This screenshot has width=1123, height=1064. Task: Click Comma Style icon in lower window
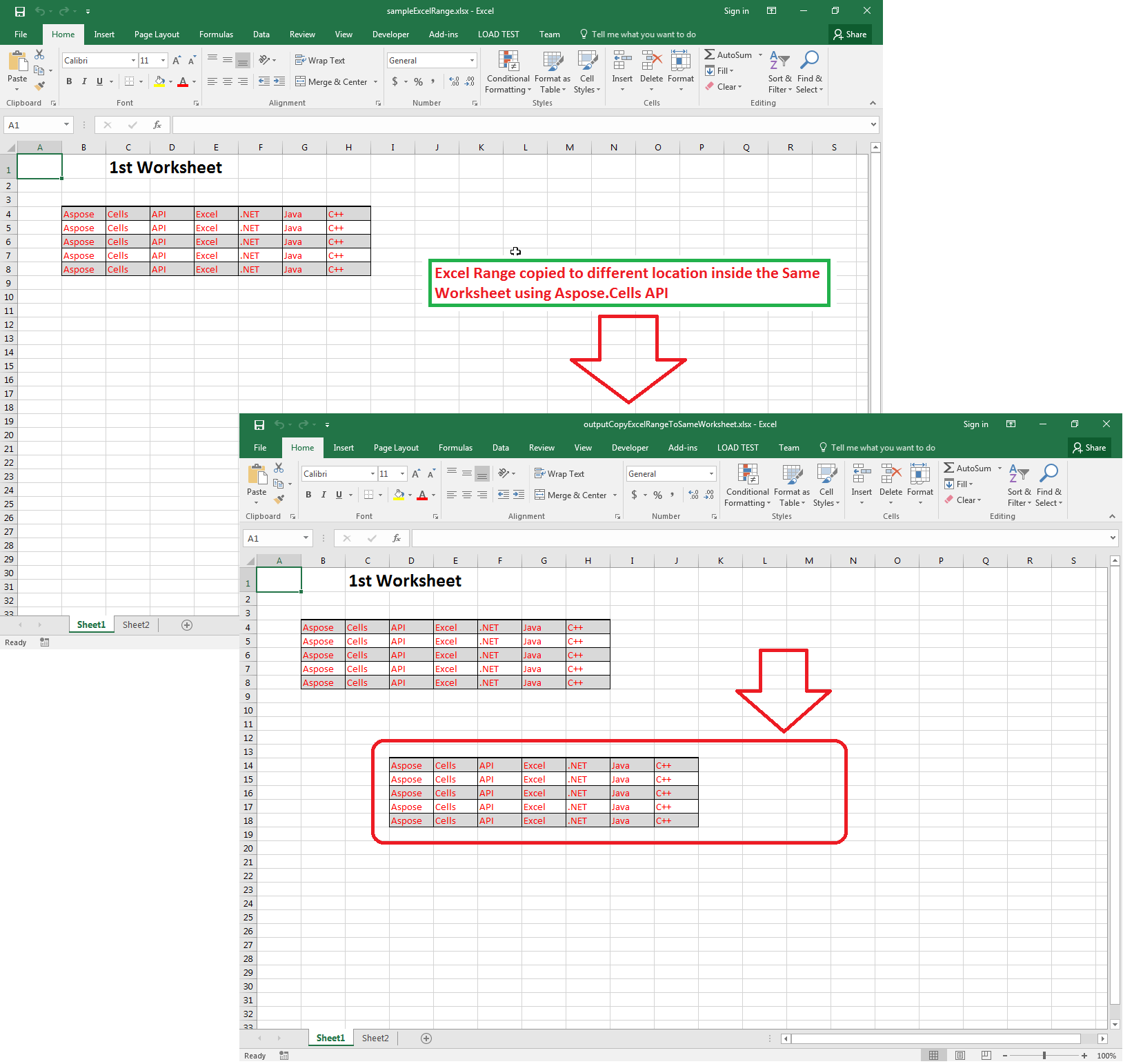[x=672, y=495]
